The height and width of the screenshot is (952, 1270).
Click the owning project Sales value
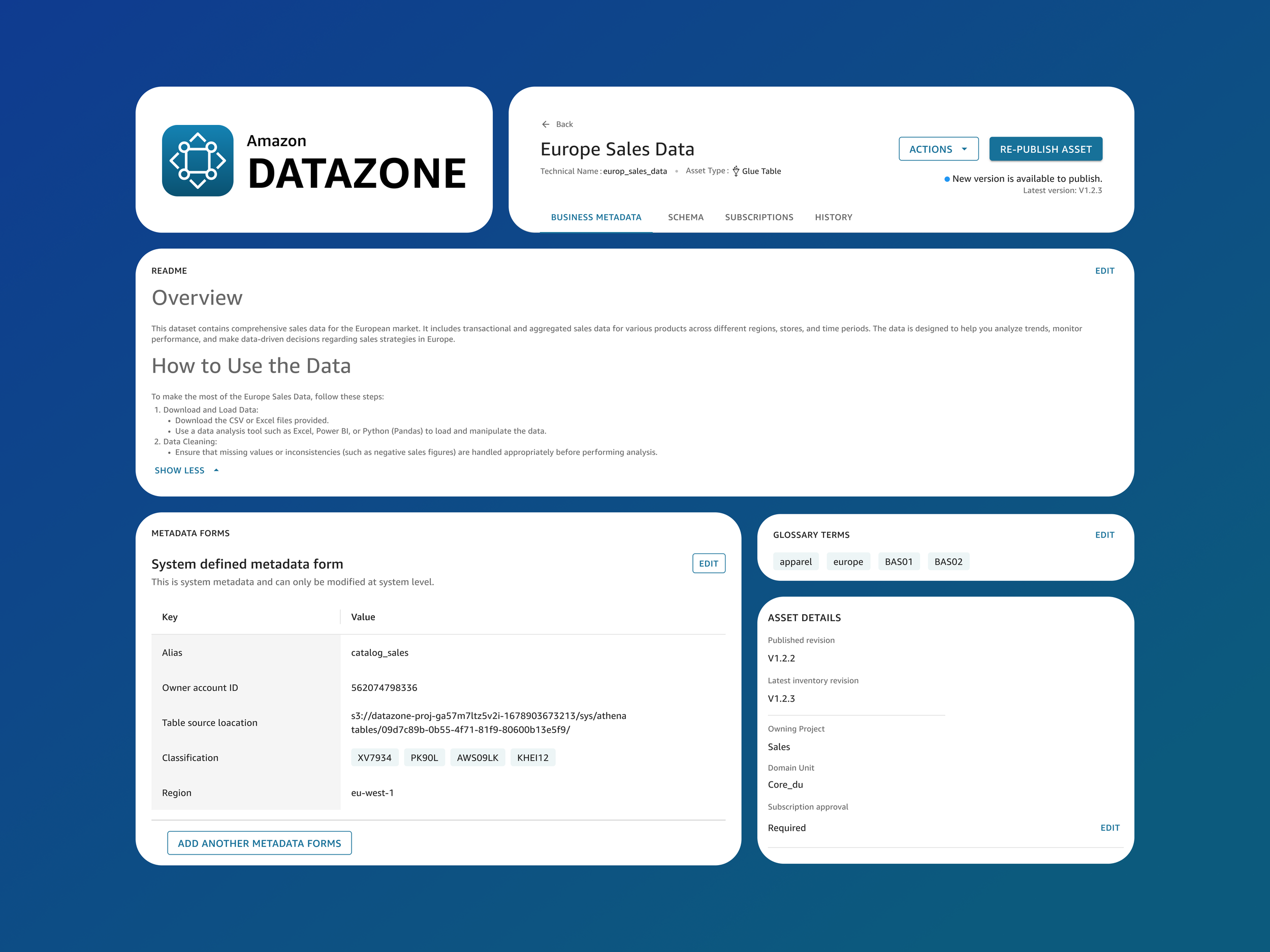point(779,746)
